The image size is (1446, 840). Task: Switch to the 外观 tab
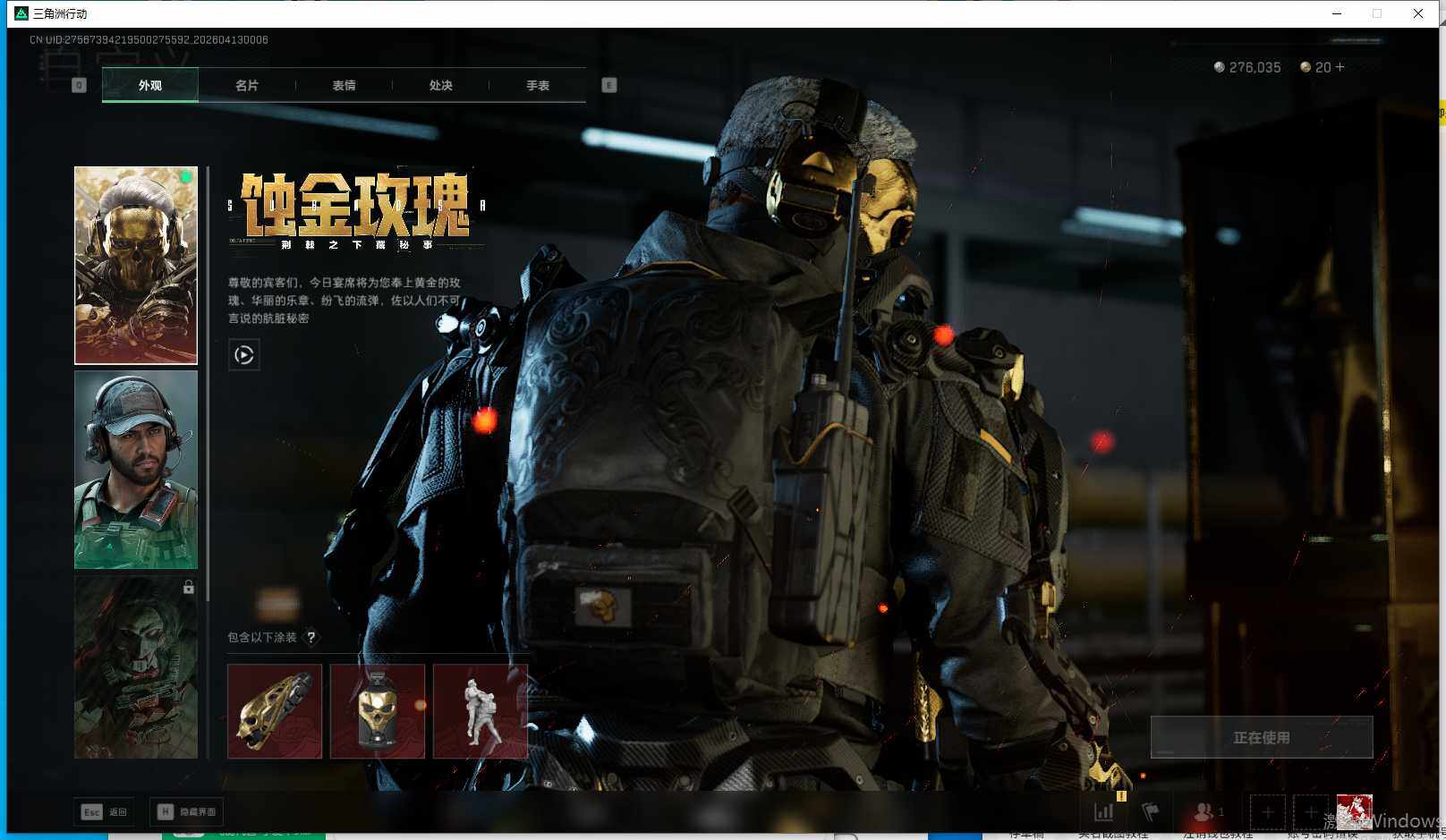point(150,85)
